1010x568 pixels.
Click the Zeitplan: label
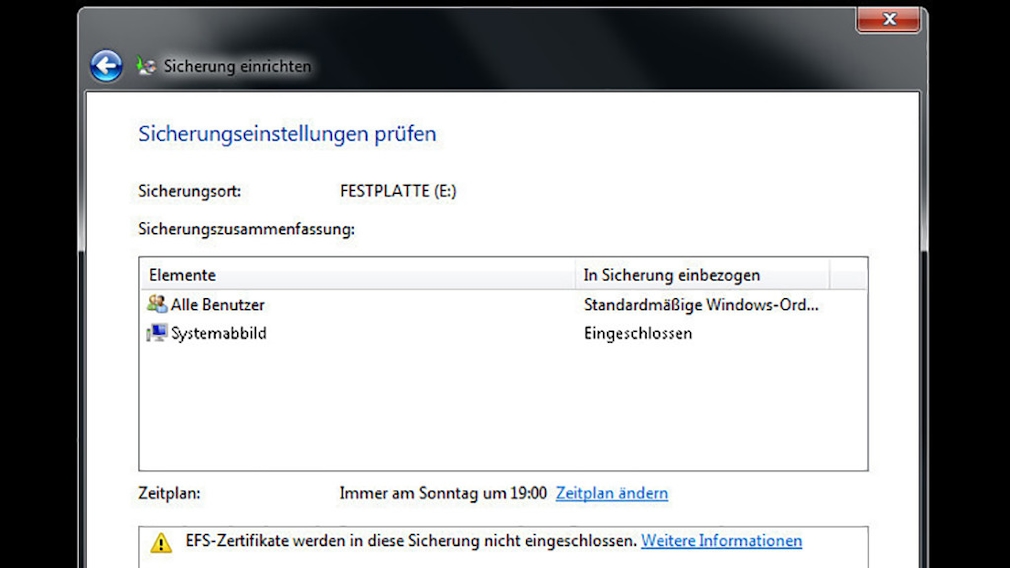pos(169,493)
